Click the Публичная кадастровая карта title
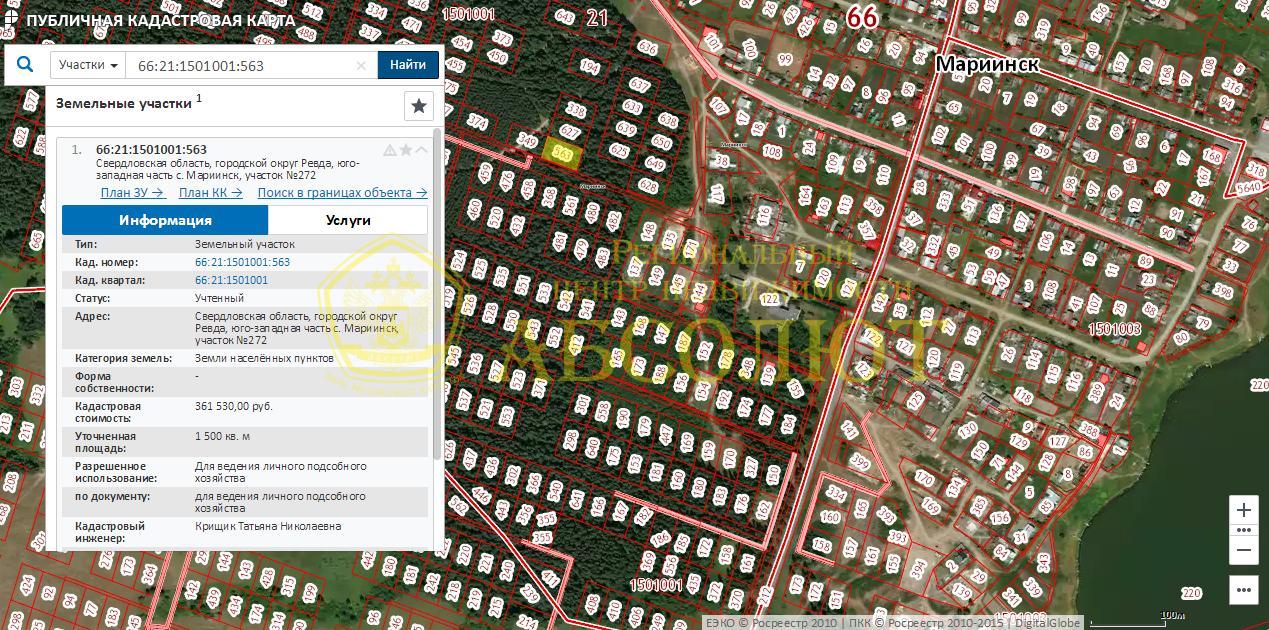Image resolution: width=1269 pixels, height=630 pixels. point(160,20)
